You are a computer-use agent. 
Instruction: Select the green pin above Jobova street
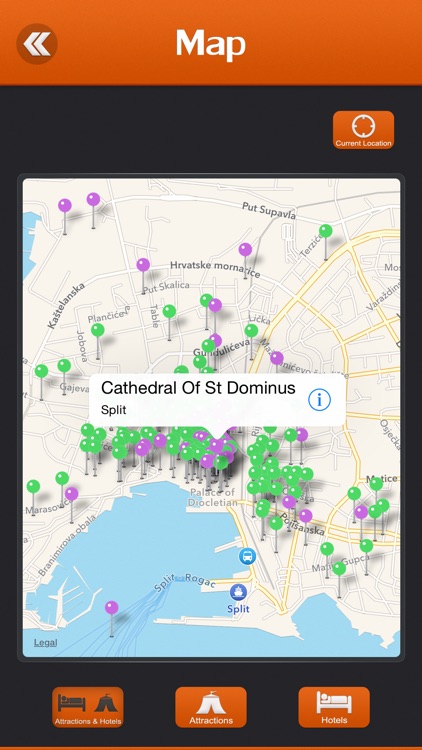pos(98,330)
